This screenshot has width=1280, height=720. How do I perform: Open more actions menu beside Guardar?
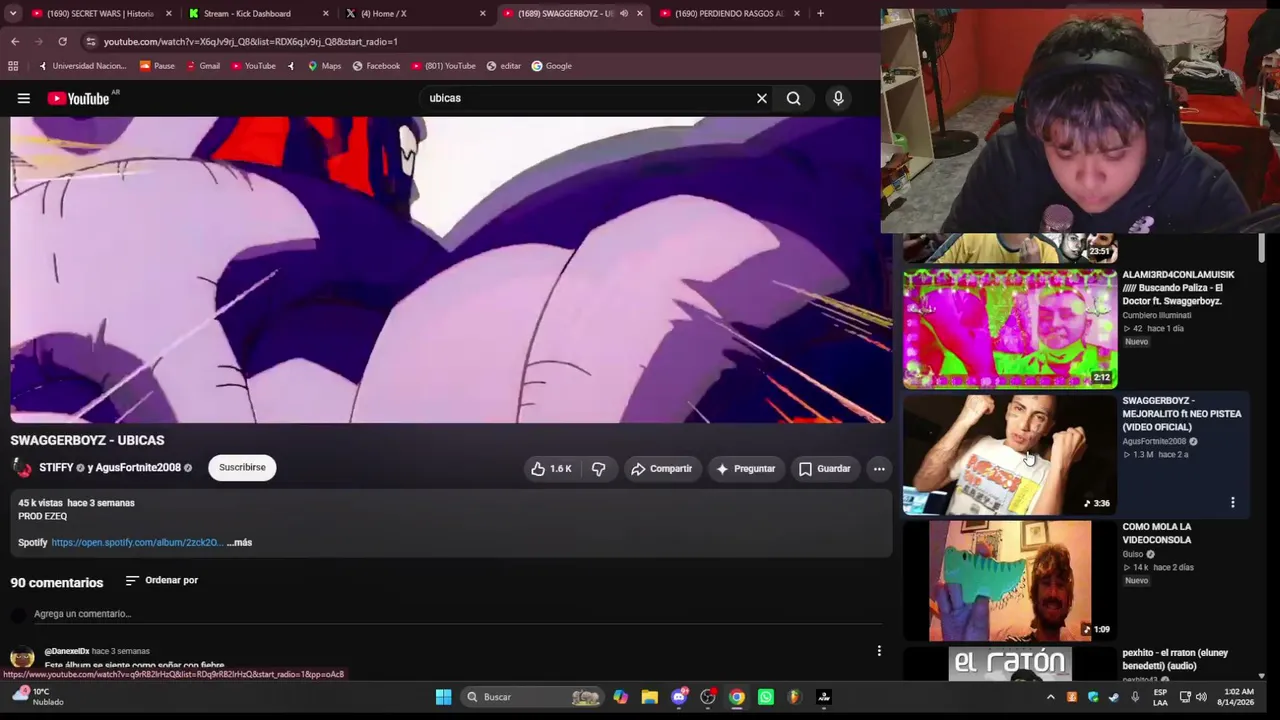pyautogui.click(x=879, y=468)
